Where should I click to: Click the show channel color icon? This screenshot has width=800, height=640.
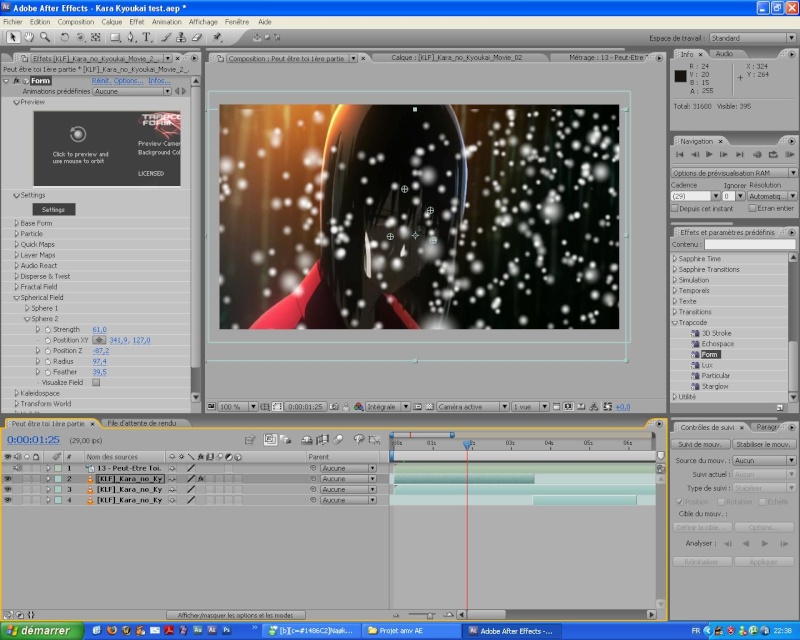pyautogui.click(x=359, y=407)
